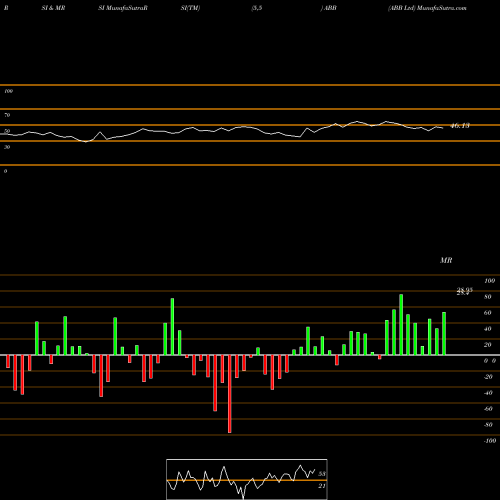Viewport: 500px width, 500px height.
Task: Open the mini RSI overview chart thumbnail
Action: [247, 479]
